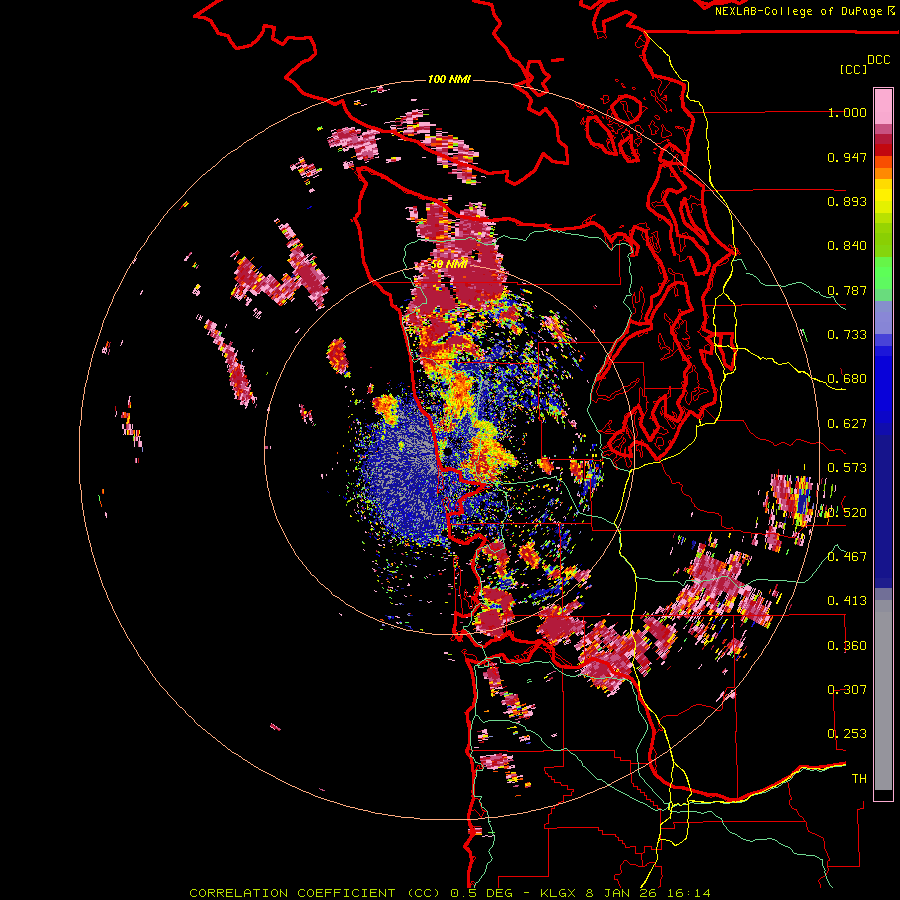Click the 1.000 legend value

point(847,112)
